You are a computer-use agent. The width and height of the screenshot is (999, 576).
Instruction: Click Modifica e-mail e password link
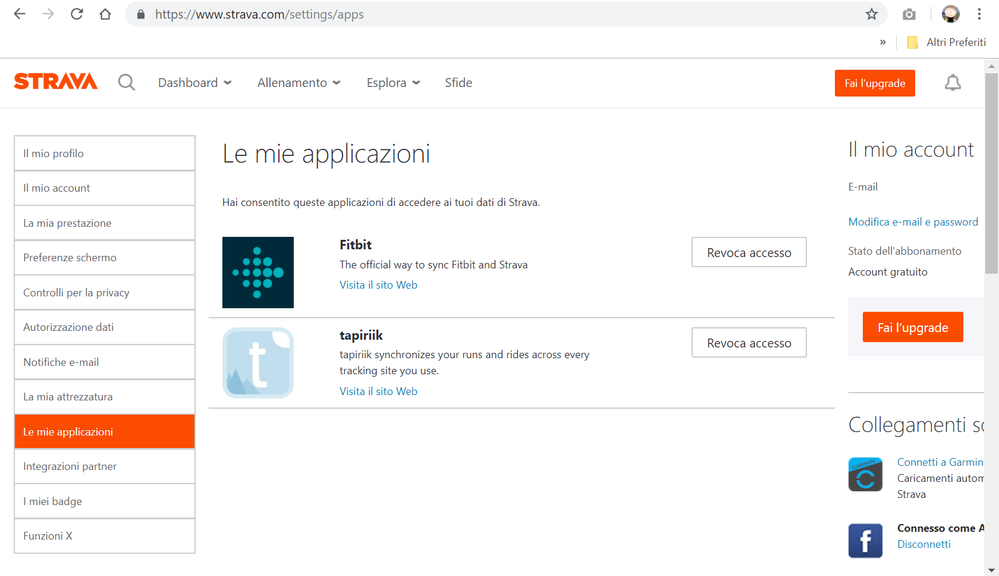pyautogui.click(x=913, y=222)
